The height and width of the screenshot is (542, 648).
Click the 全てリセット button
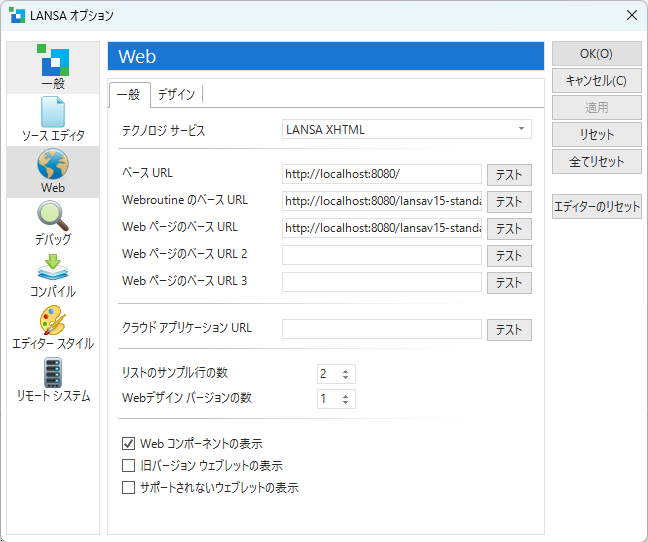tap(597, 162)
